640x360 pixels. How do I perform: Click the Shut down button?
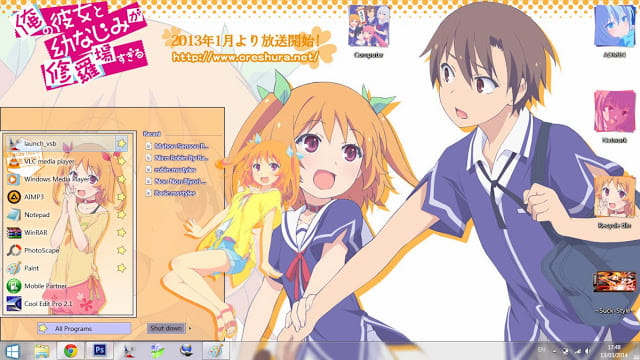pos(166,328)
